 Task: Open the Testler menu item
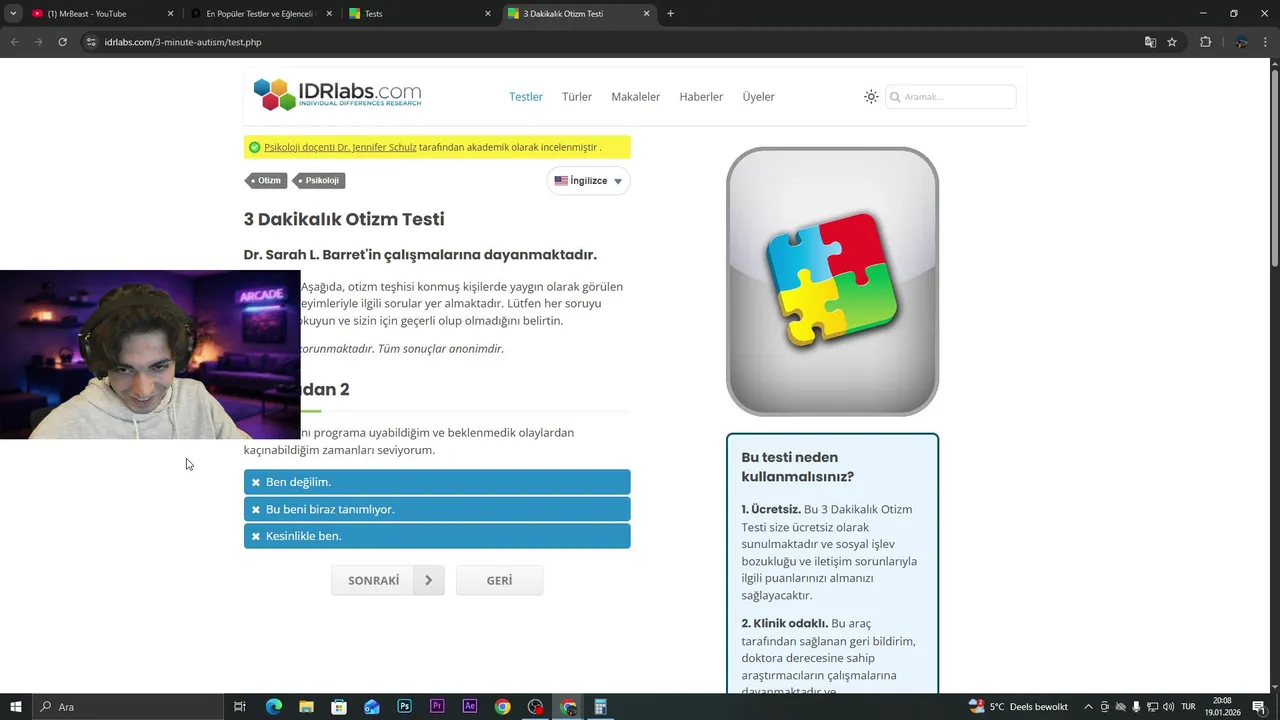pyautogui.click(x=526, y=97)
